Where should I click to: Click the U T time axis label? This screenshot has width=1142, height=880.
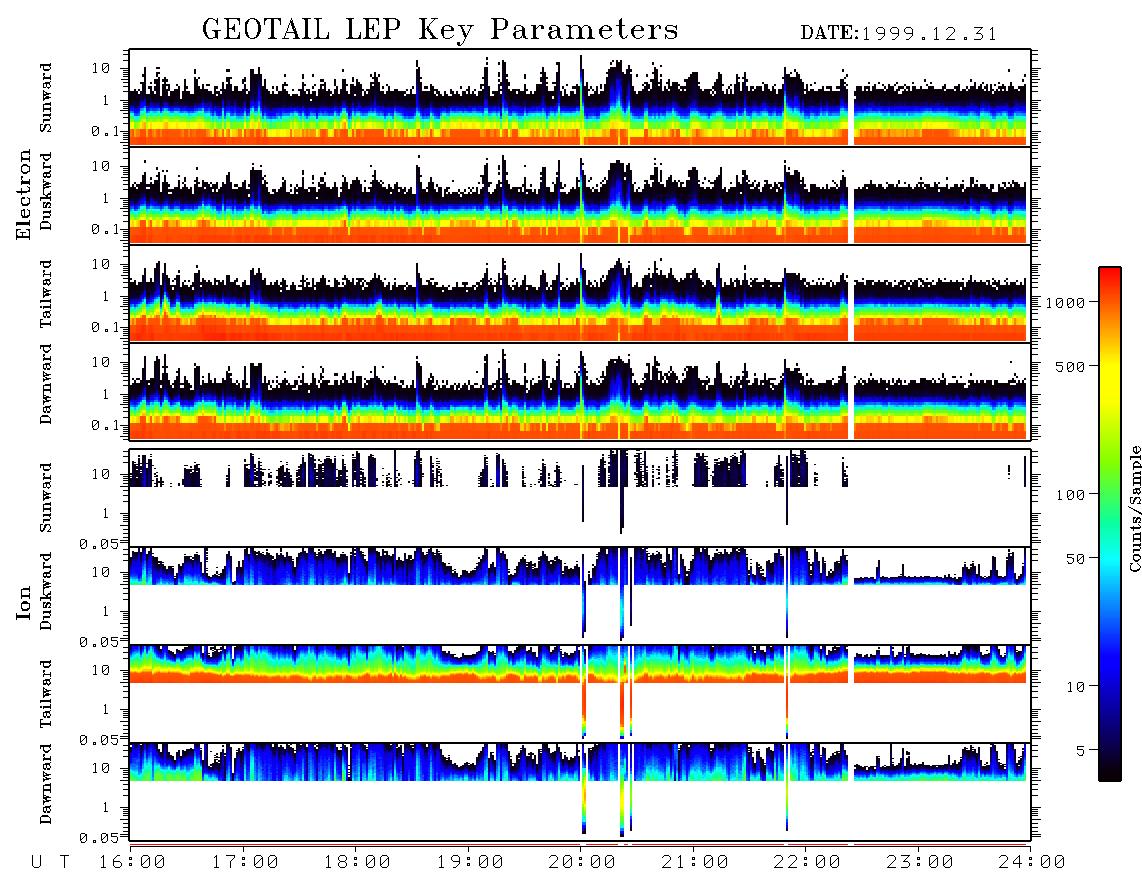(51, 863)
